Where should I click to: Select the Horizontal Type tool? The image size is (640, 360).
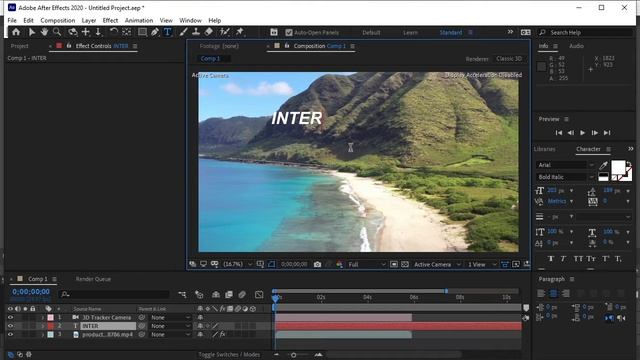(167, 32)
